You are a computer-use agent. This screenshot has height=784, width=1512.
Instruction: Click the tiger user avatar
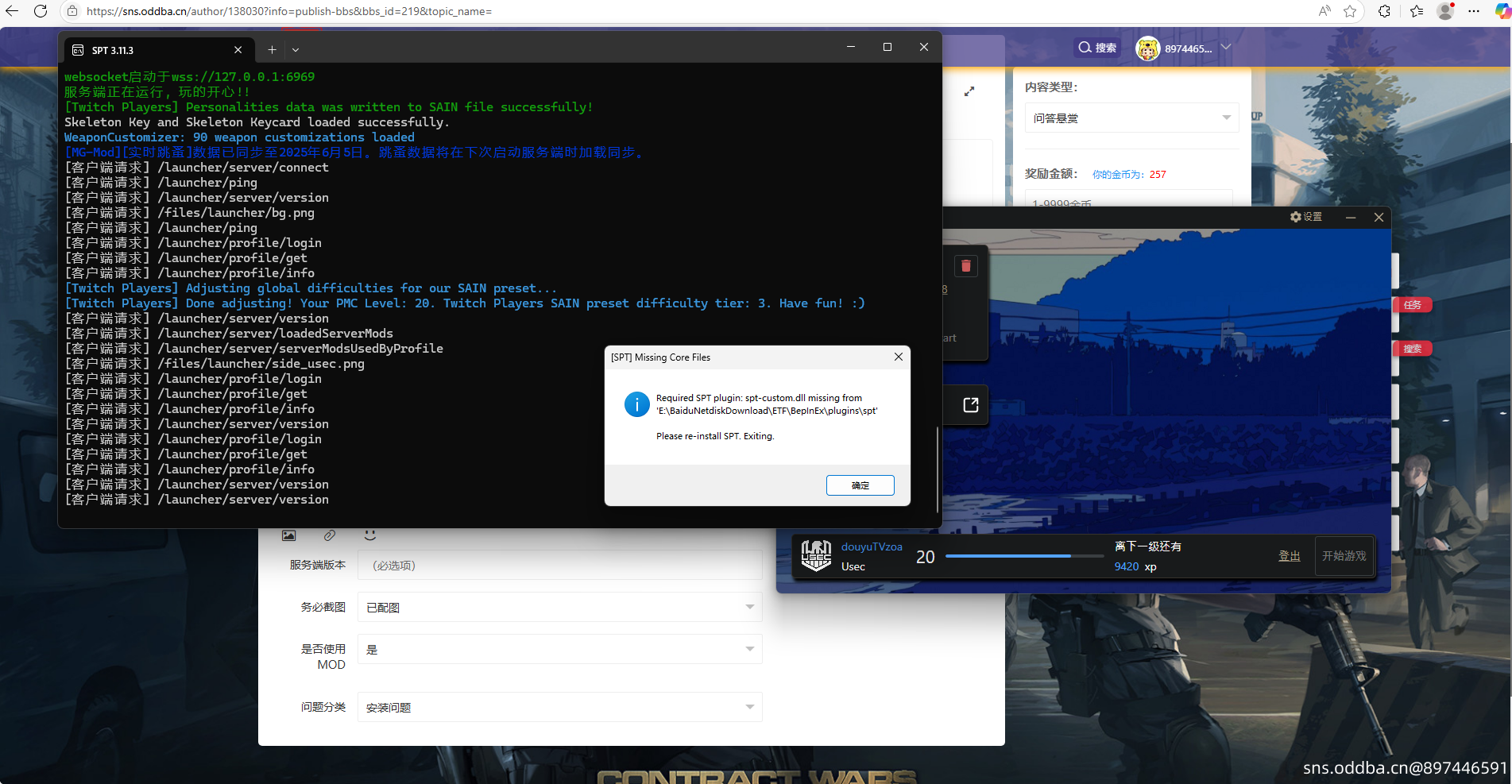click(x=1147, y=48)
